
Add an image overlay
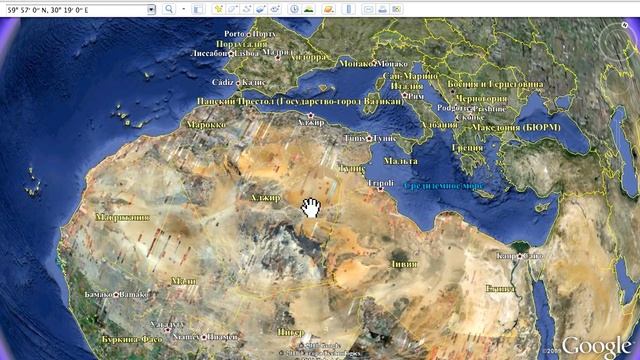pyautogui.click(x=261, y=9)
